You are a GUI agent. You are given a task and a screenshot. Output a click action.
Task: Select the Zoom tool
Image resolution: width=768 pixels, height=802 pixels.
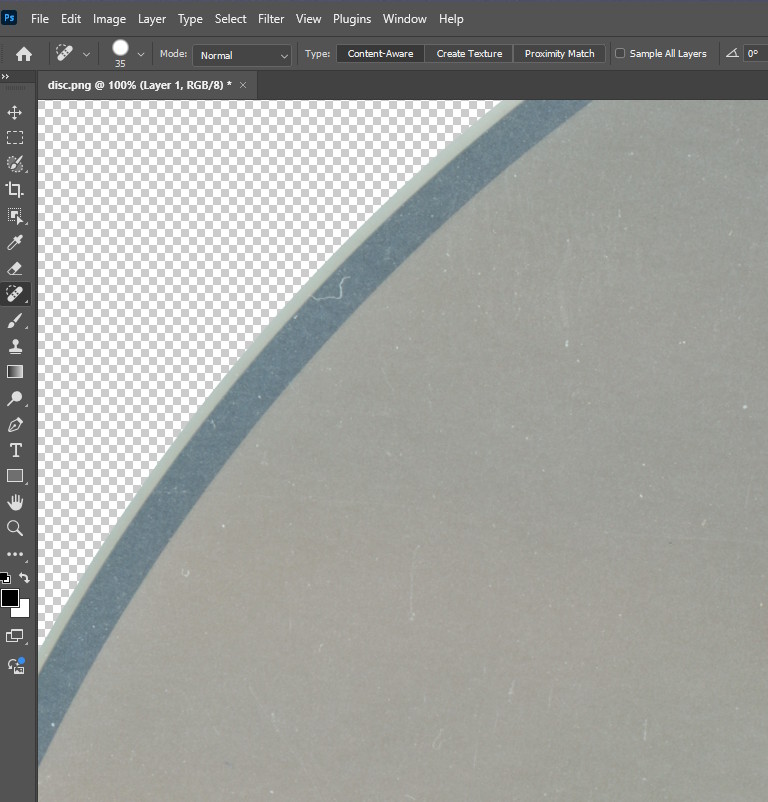(15, 528)
